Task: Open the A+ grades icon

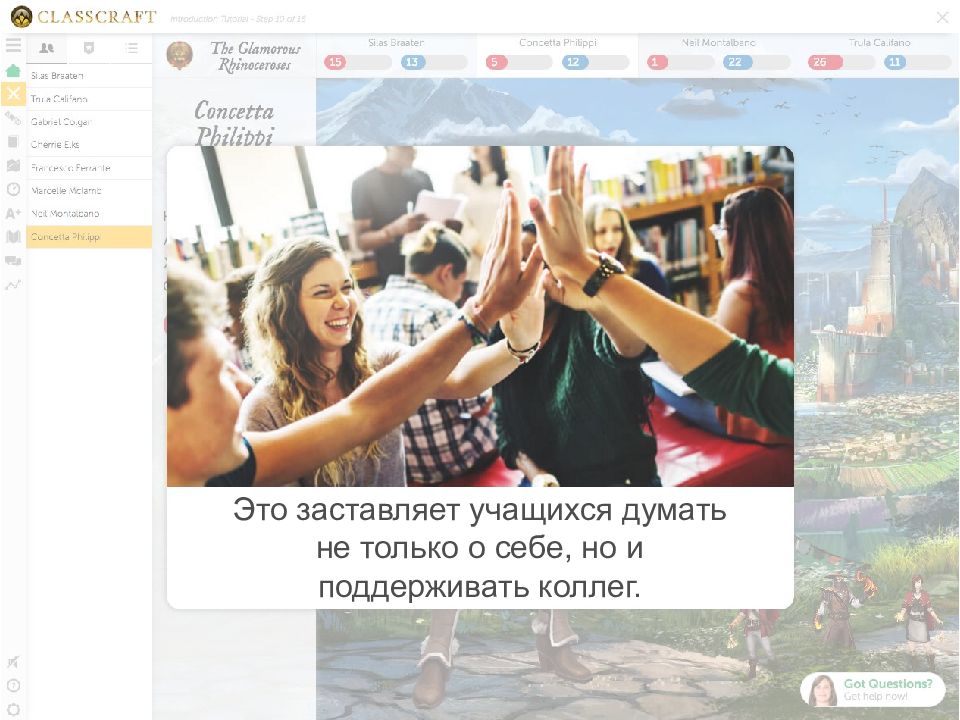Action: (x=13, y=213)
